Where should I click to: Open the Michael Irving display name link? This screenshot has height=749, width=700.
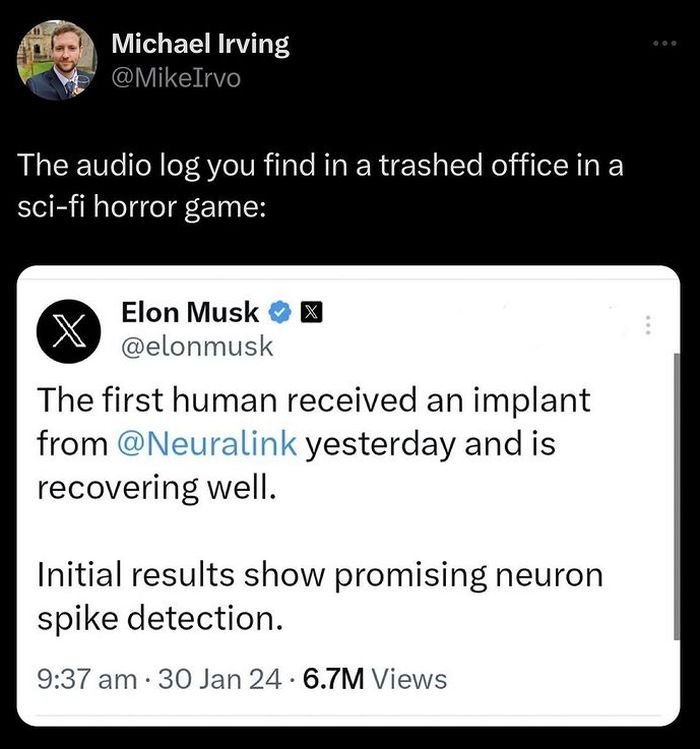click(200, 44)
